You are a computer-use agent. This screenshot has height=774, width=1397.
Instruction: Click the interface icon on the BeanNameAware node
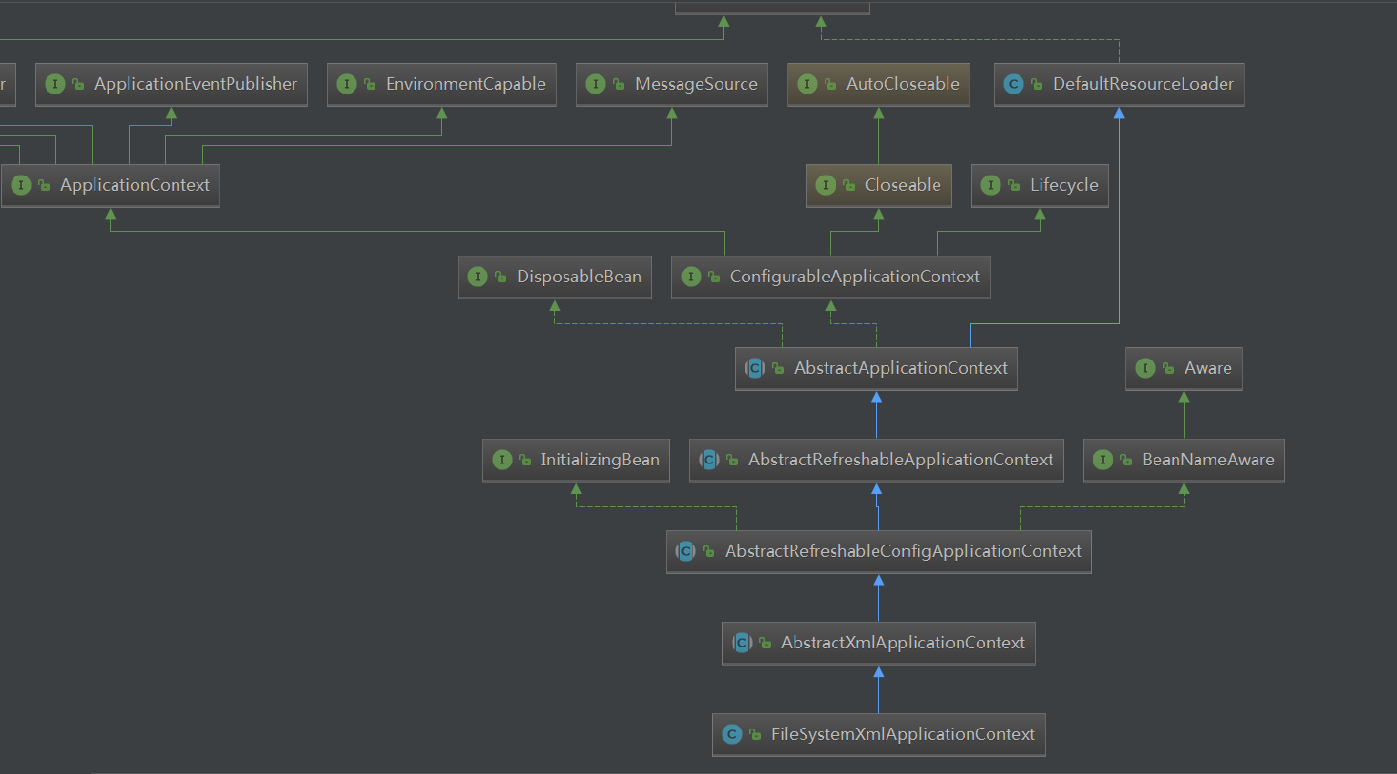pos(1103,460)
